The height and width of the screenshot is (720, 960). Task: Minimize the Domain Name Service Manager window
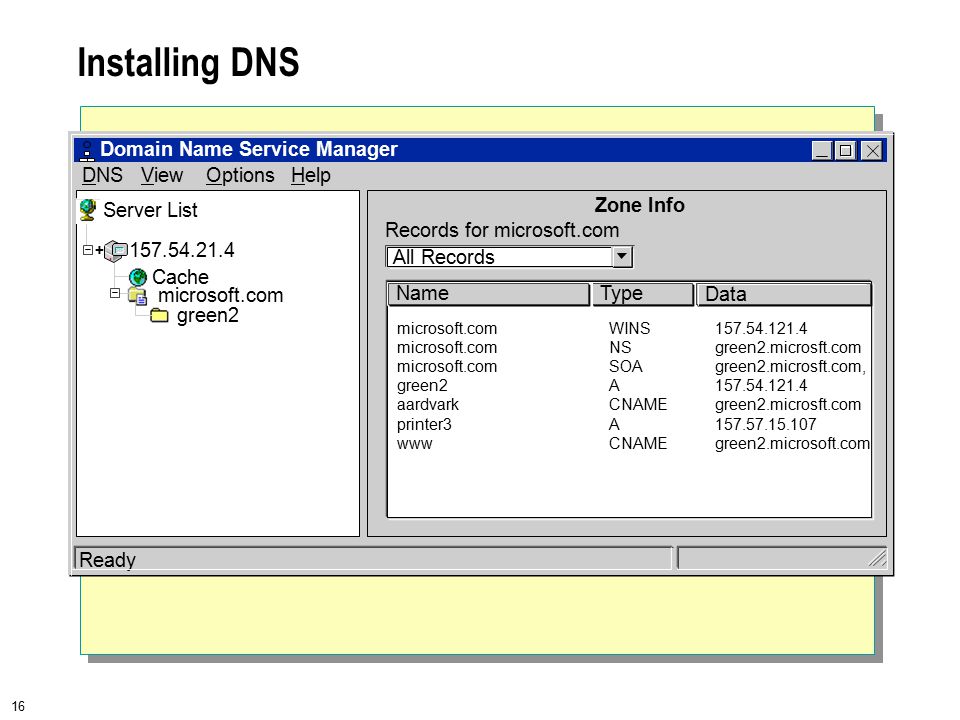point(822,151)
